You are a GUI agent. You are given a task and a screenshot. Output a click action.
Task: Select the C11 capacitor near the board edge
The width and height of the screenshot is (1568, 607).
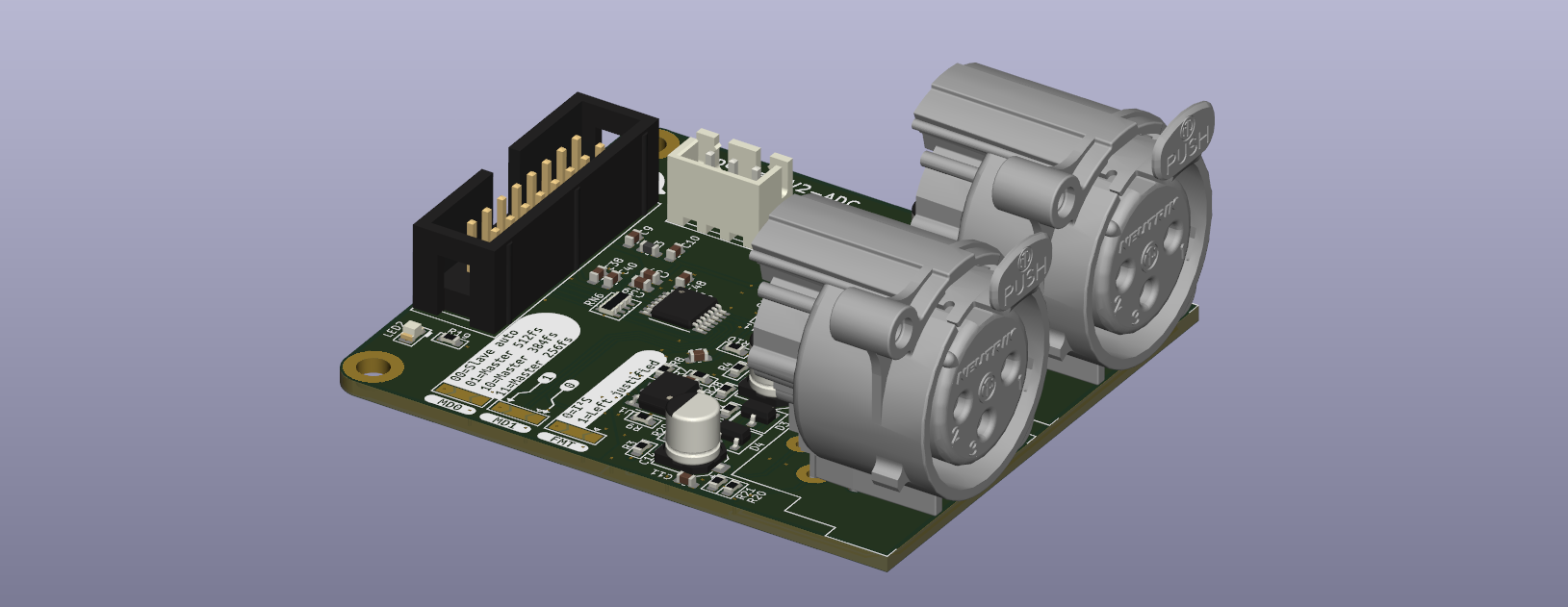coord(685,478)
